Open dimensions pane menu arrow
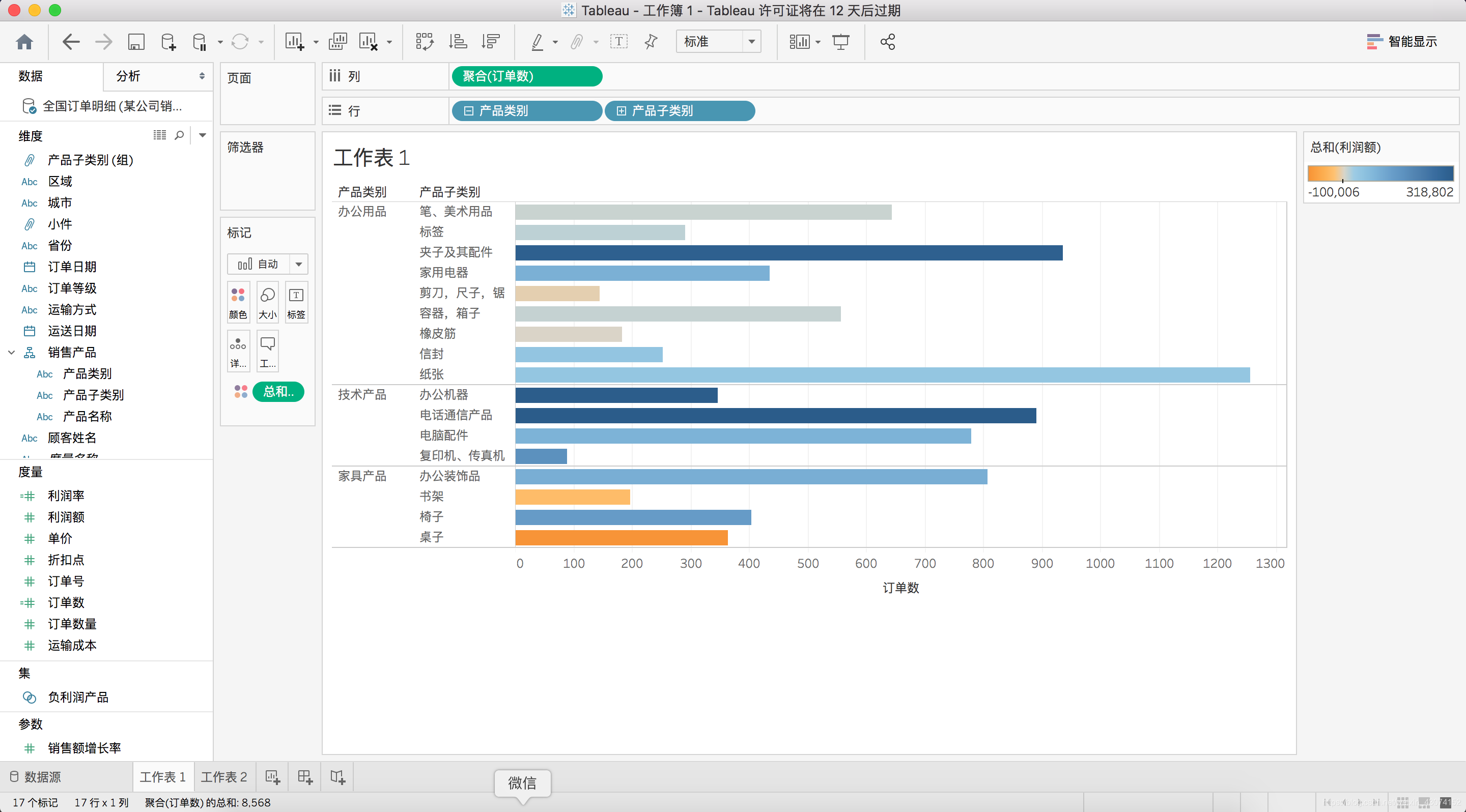 tap(202, 135)
